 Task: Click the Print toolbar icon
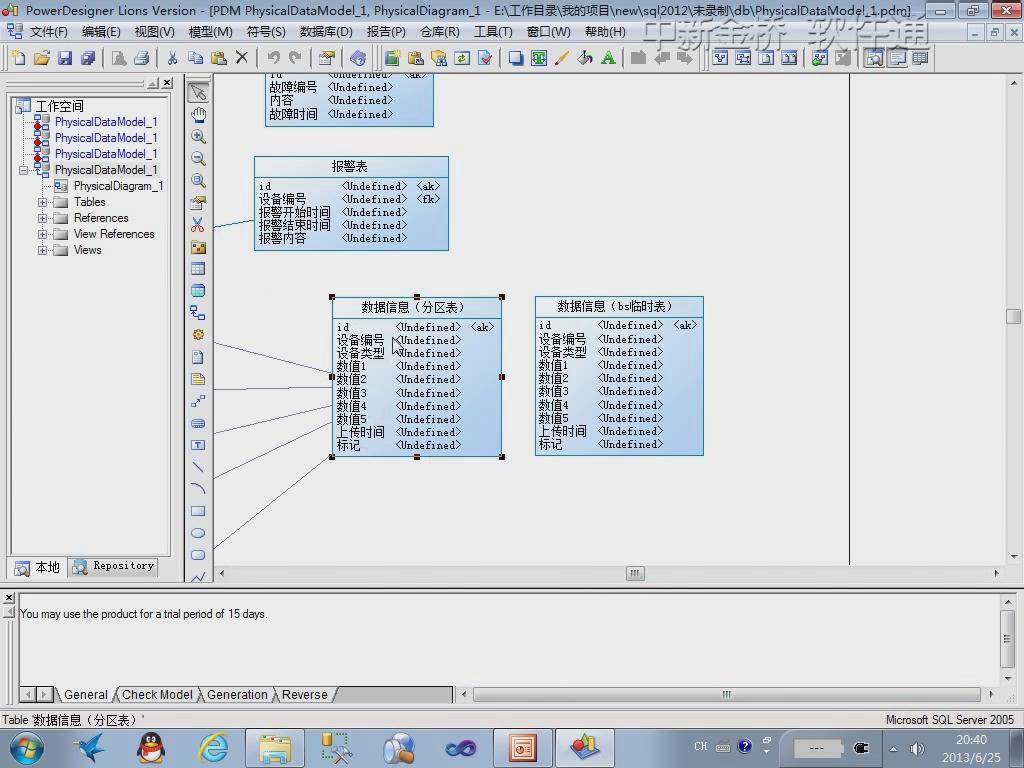[142, 58]
